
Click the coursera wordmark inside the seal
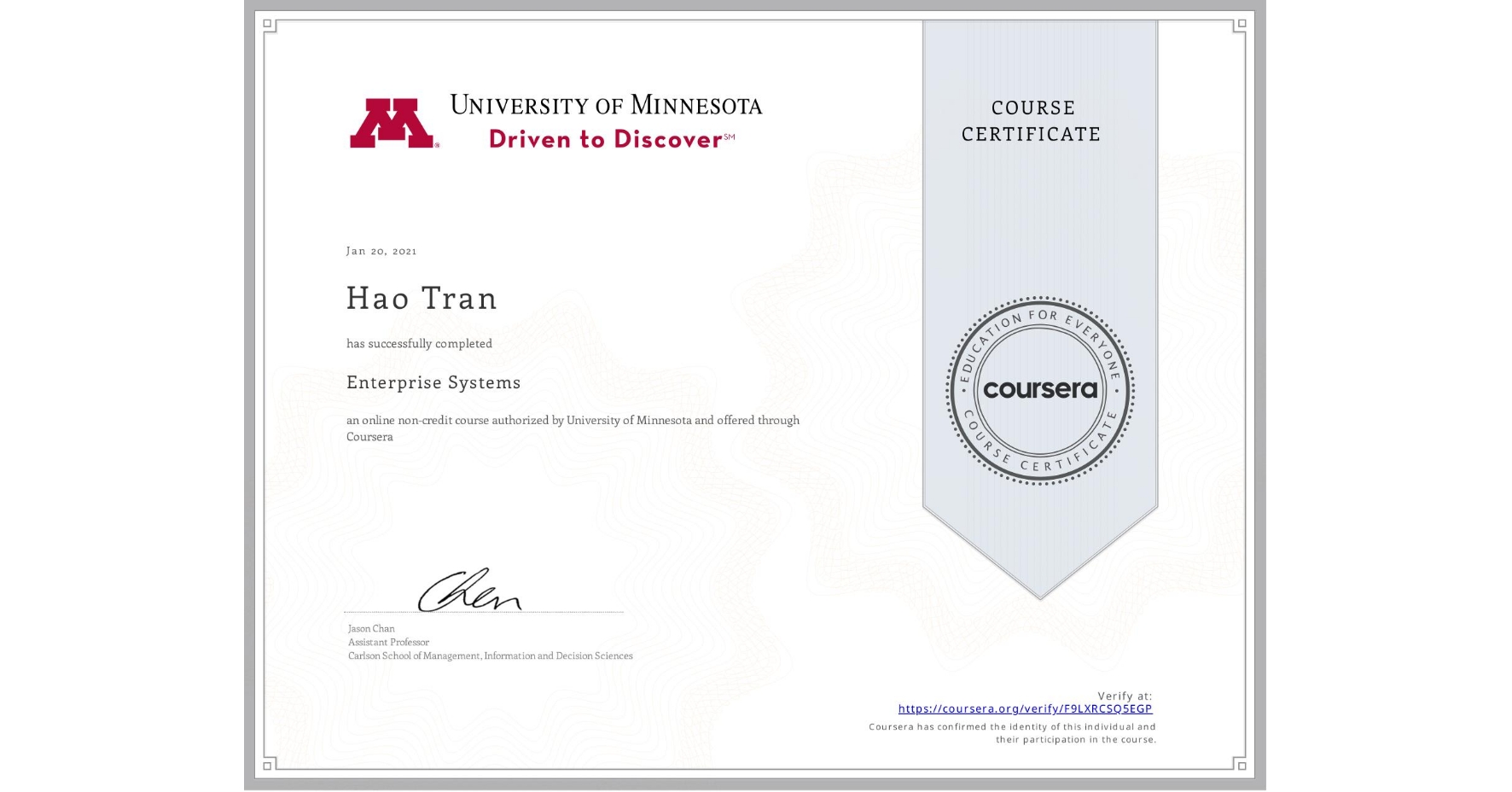[1039, 390]
